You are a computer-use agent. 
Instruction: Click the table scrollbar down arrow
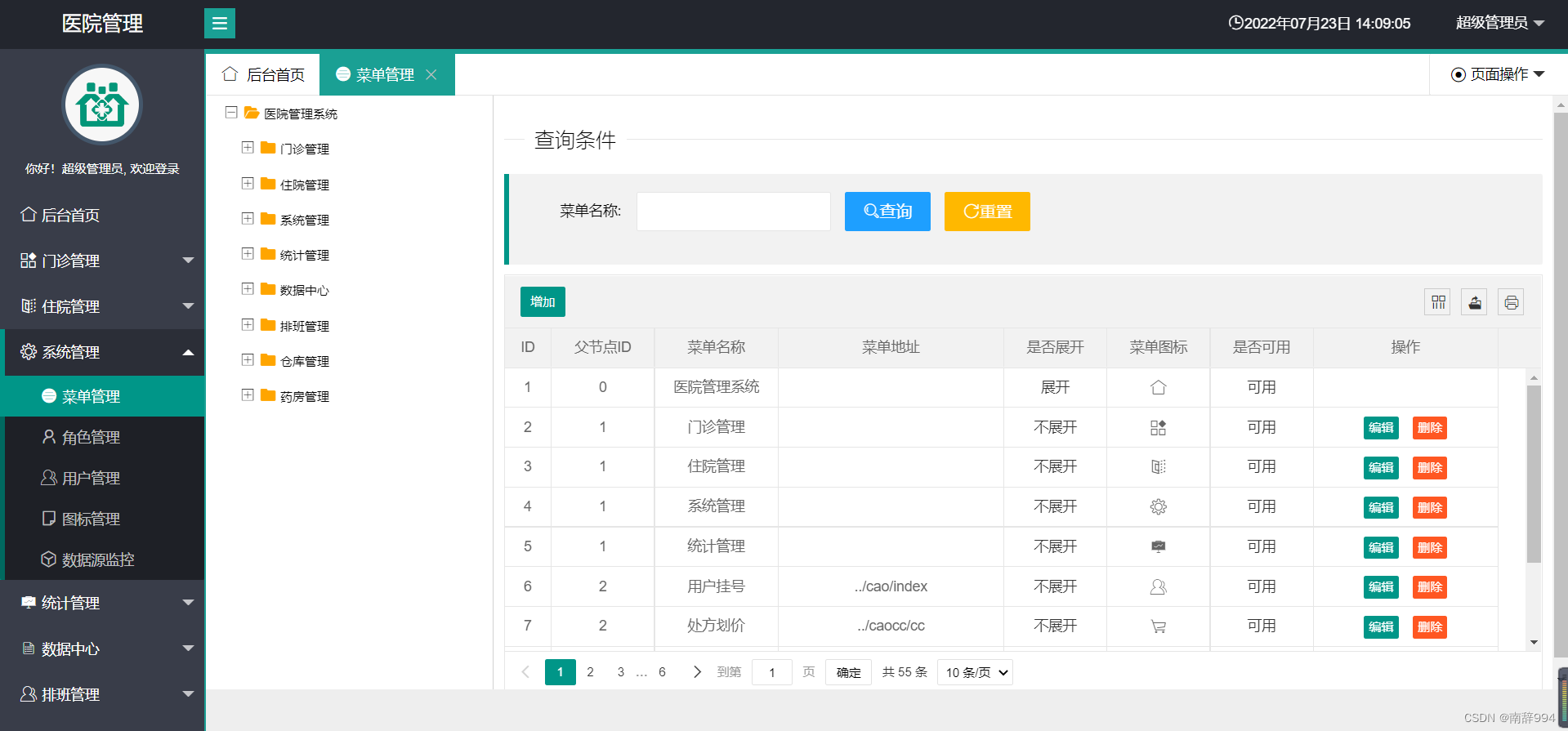[x=1534, y=642]
